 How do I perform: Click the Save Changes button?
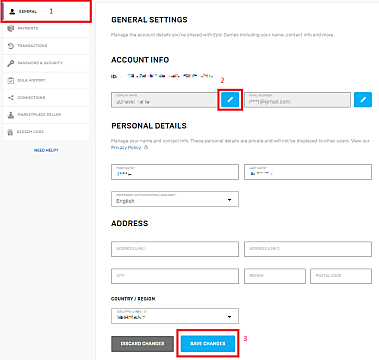[208, 344]
